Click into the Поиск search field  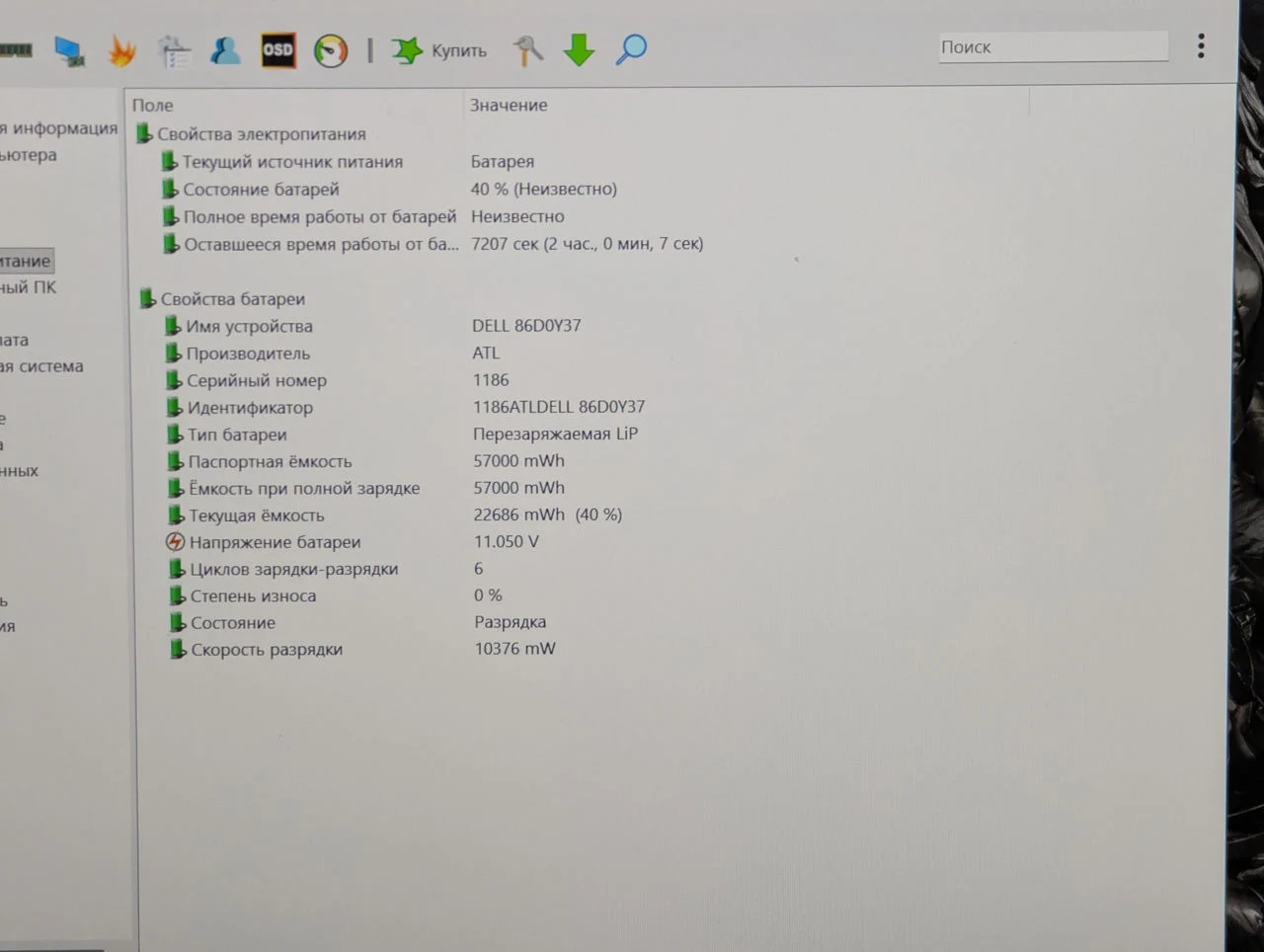1053,46
